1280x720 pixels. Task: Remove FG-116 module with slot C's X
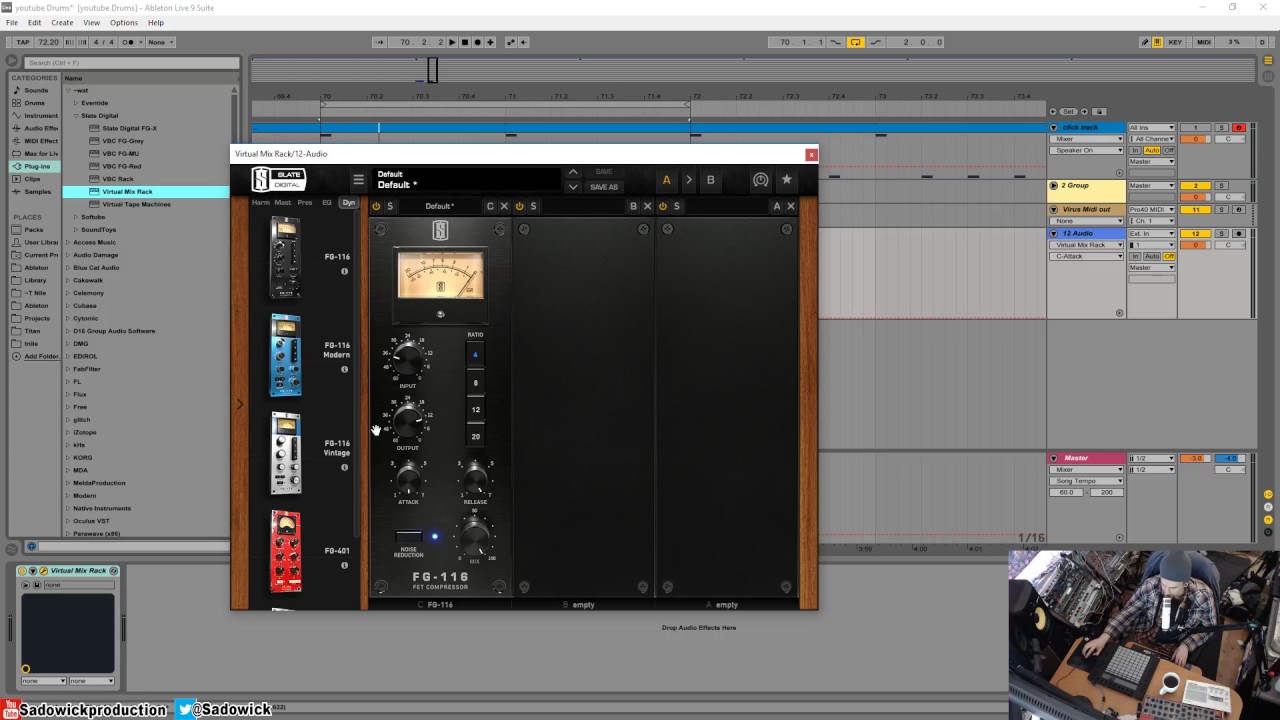tap(504, 206)
